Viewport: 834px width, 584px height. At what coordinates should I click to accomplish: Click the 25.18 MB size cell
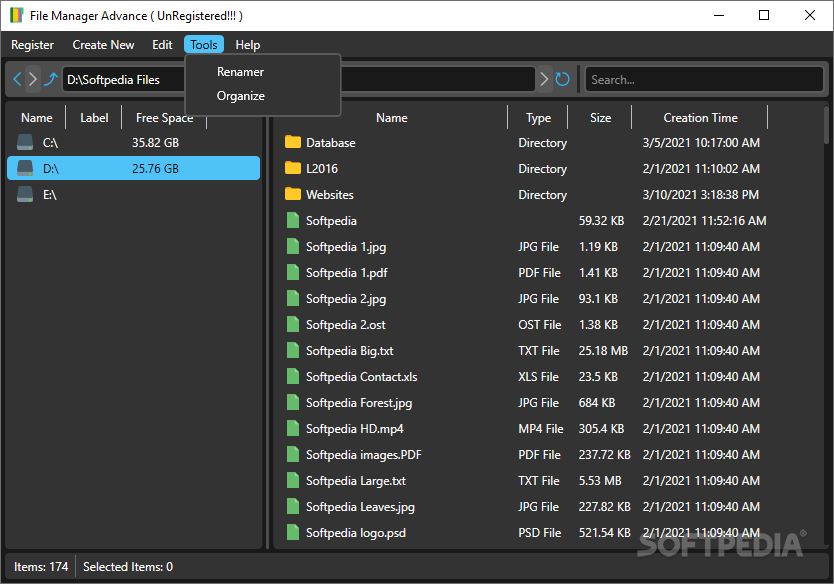coord(603,351)
